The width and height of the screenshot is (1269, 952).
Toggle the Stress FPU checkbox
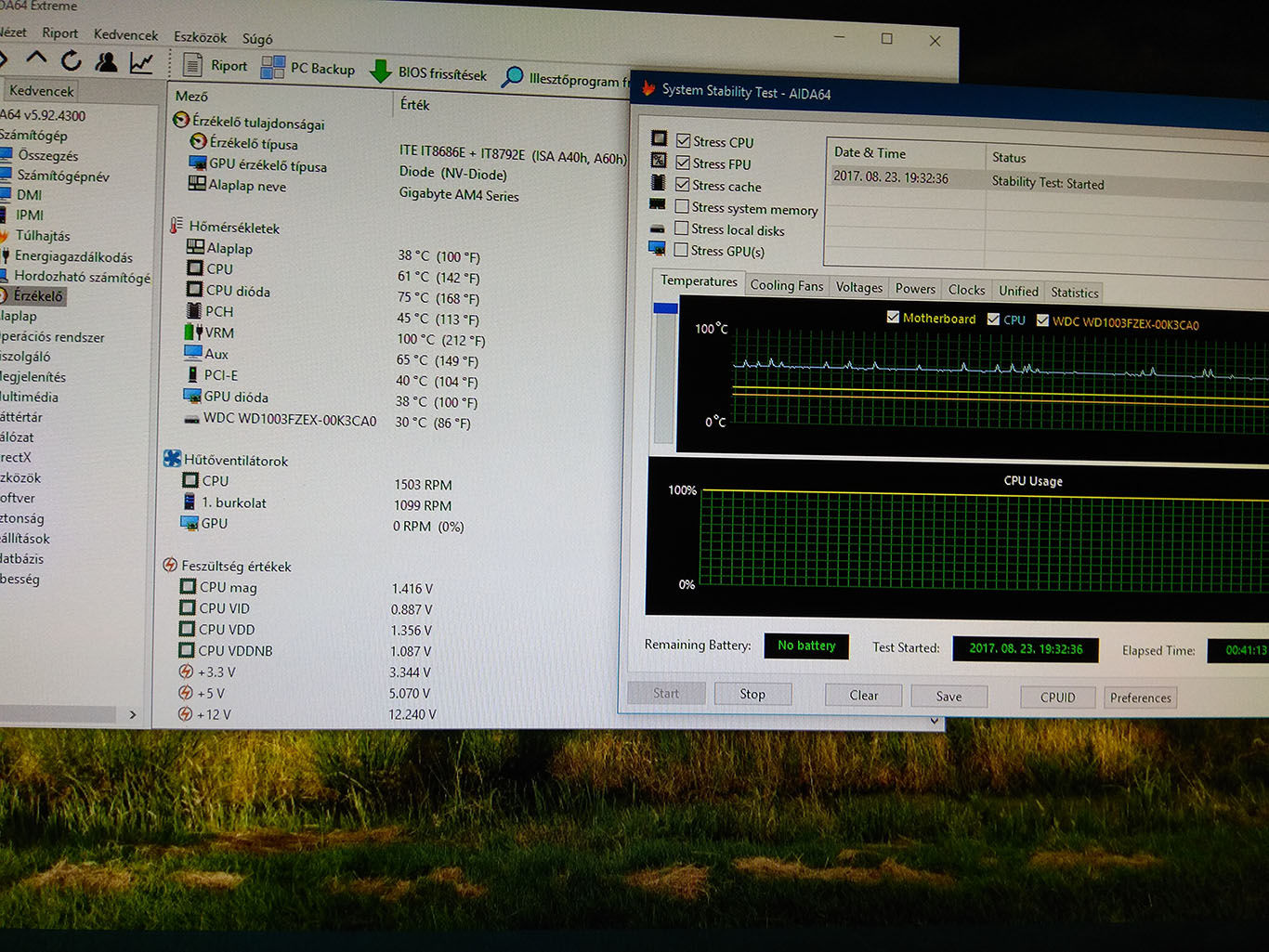click(x=683, y=163)
